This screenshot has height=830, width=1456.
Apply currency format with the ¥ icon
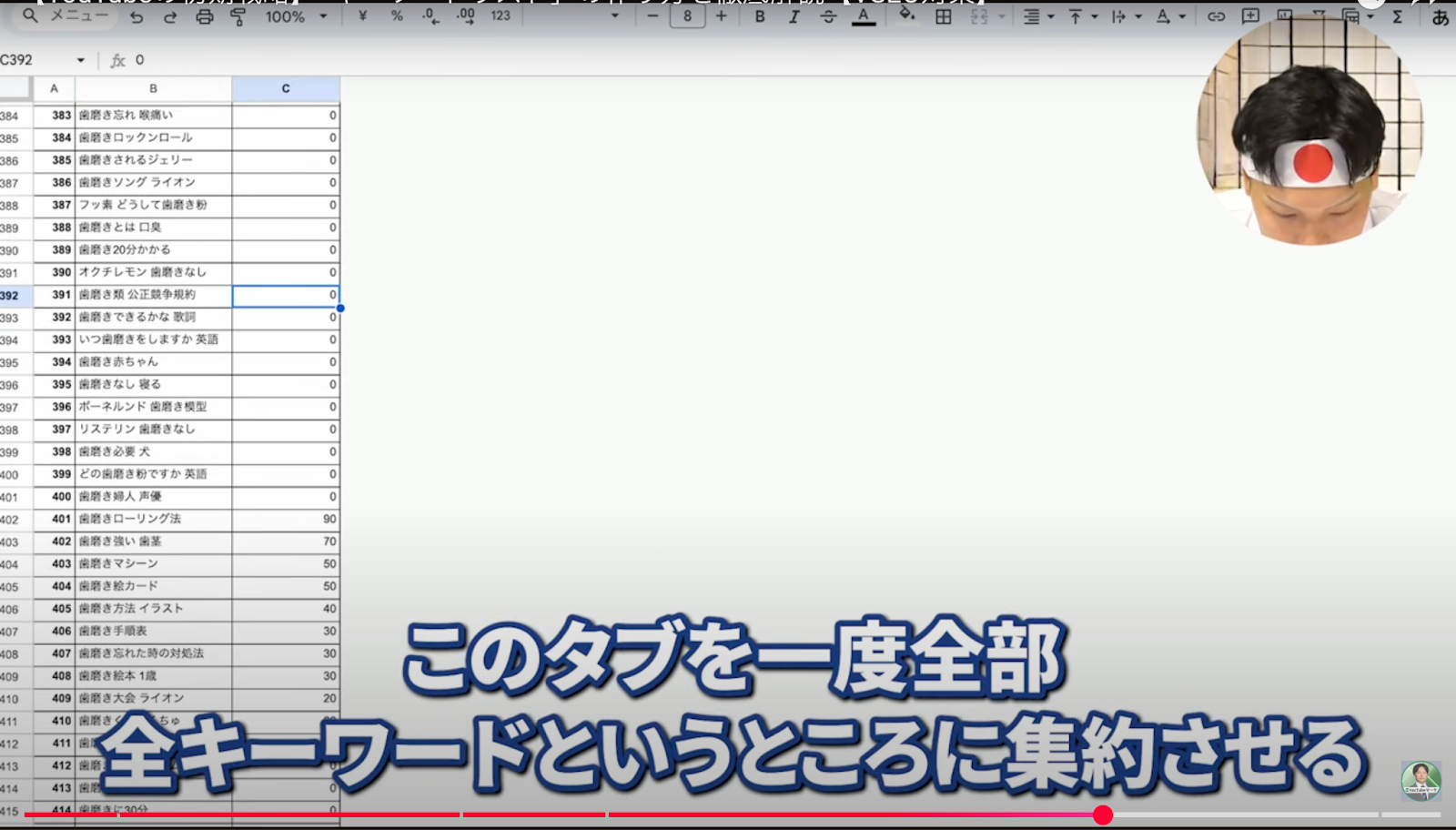pos(361,15)
